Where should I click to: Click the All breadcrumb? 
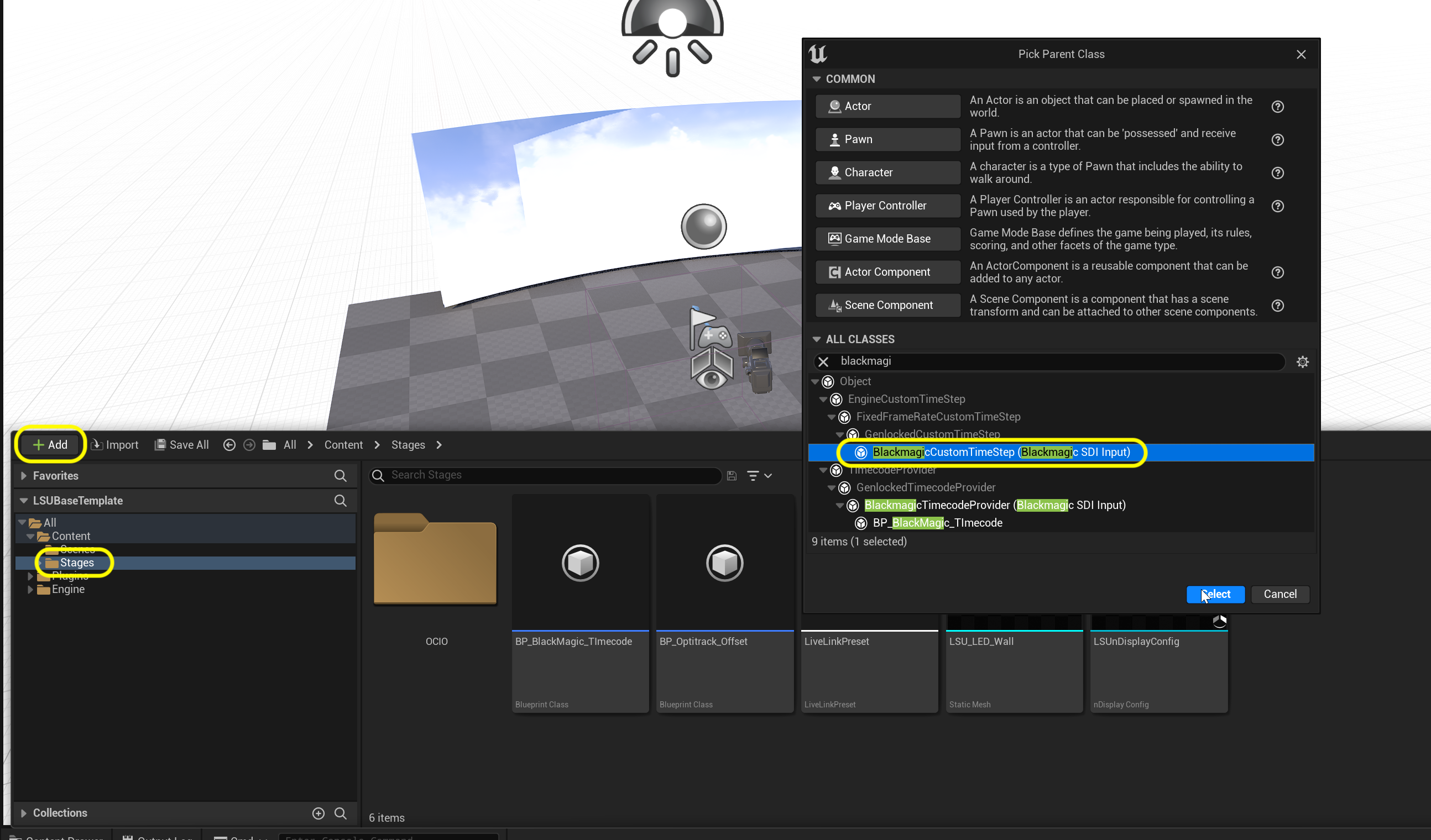click(x=290, y=445)
